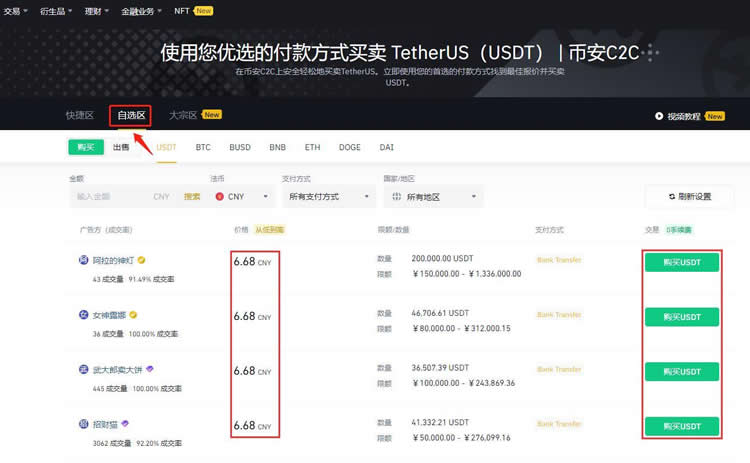Click 购买USDT button for 阿拉的神灯
This screenshot has width=750, height=463.
click(681, 262)
